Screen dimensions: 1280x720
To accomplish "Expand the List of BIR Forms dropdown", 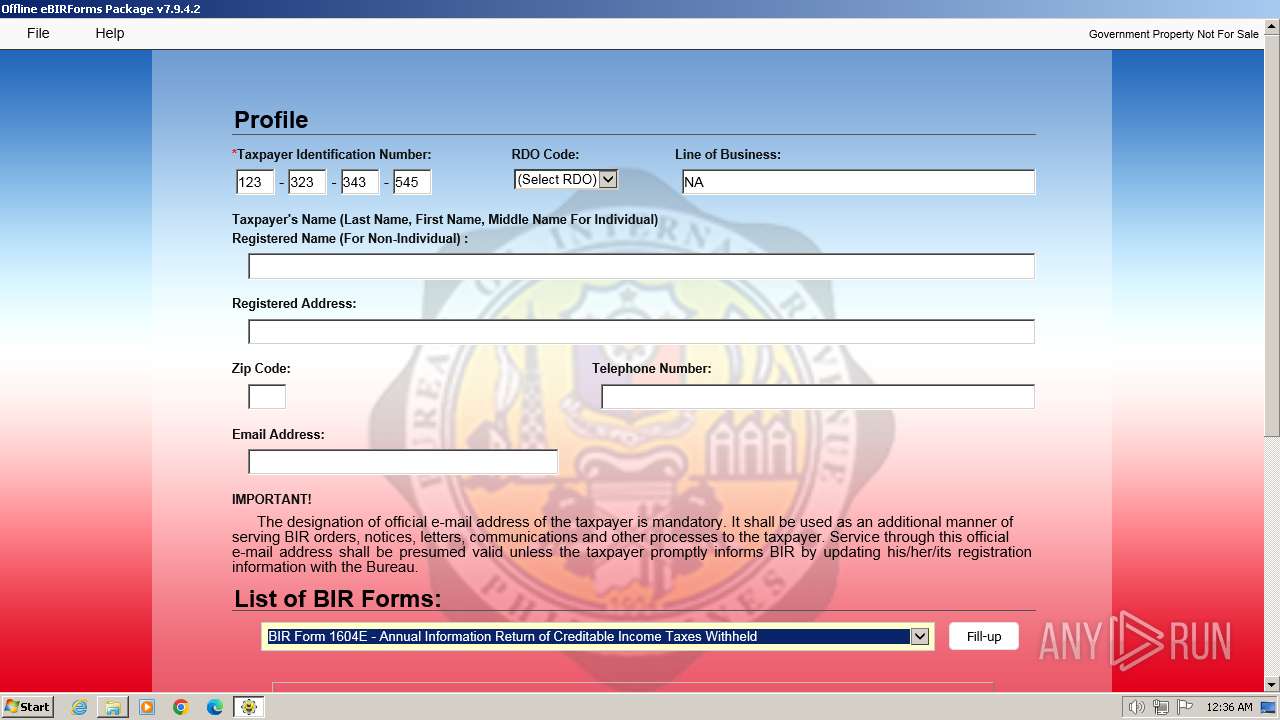I will [x=920, y=637].
